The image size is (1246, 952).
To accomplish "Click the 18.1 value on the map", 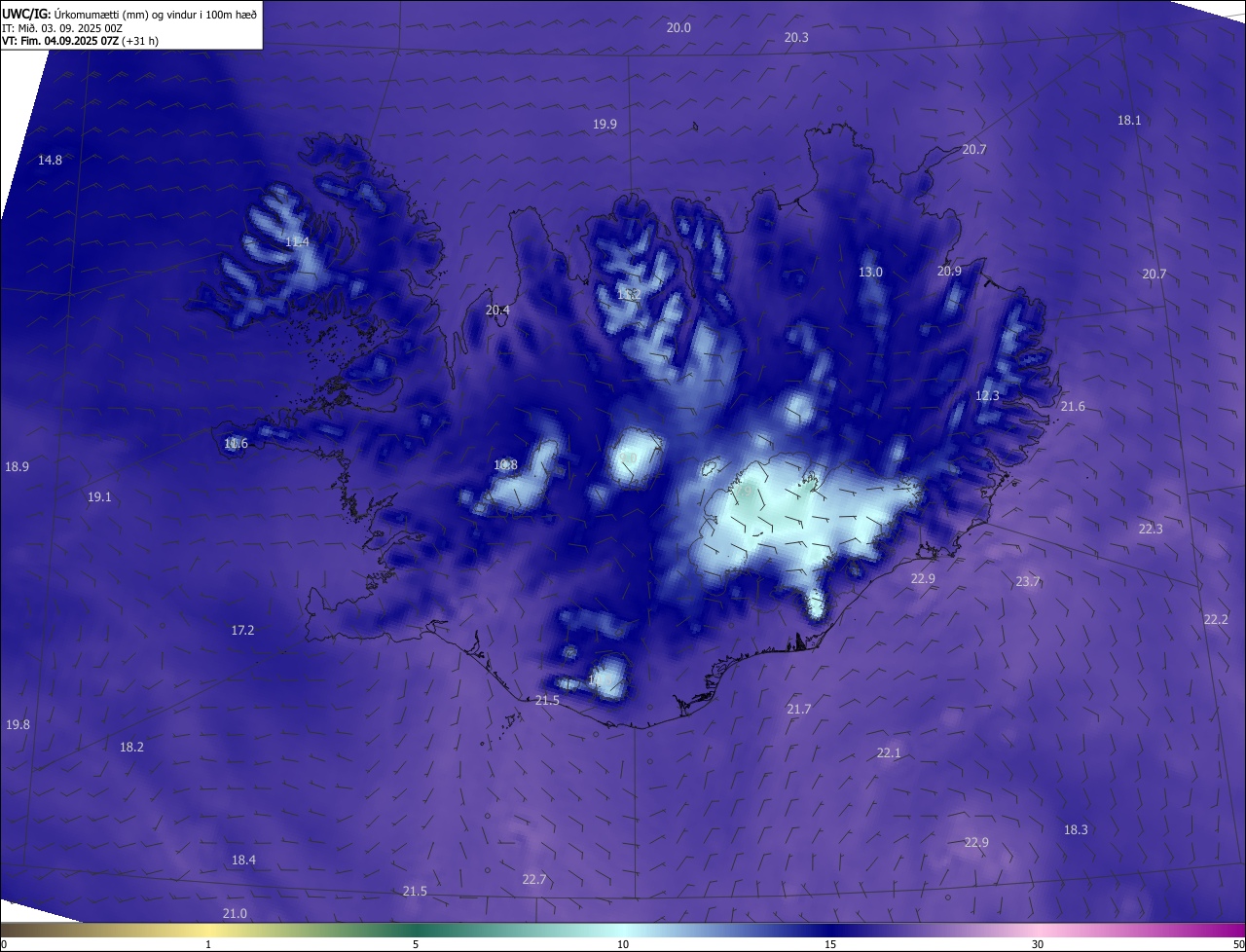I will click(x=1129, y=120).
